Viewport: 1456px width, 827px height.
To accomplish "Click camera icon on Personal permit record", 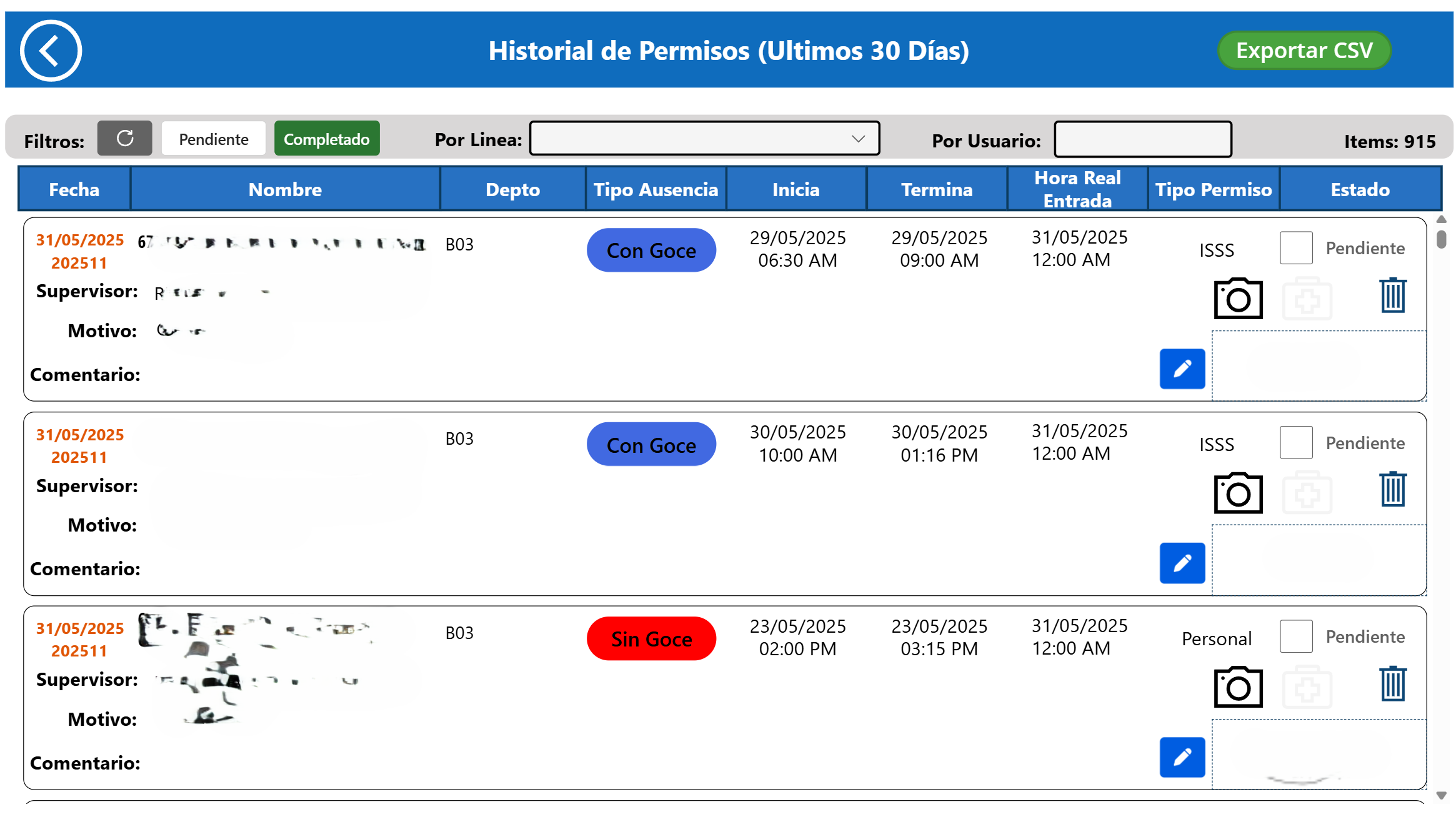I will pos(1237,687).
